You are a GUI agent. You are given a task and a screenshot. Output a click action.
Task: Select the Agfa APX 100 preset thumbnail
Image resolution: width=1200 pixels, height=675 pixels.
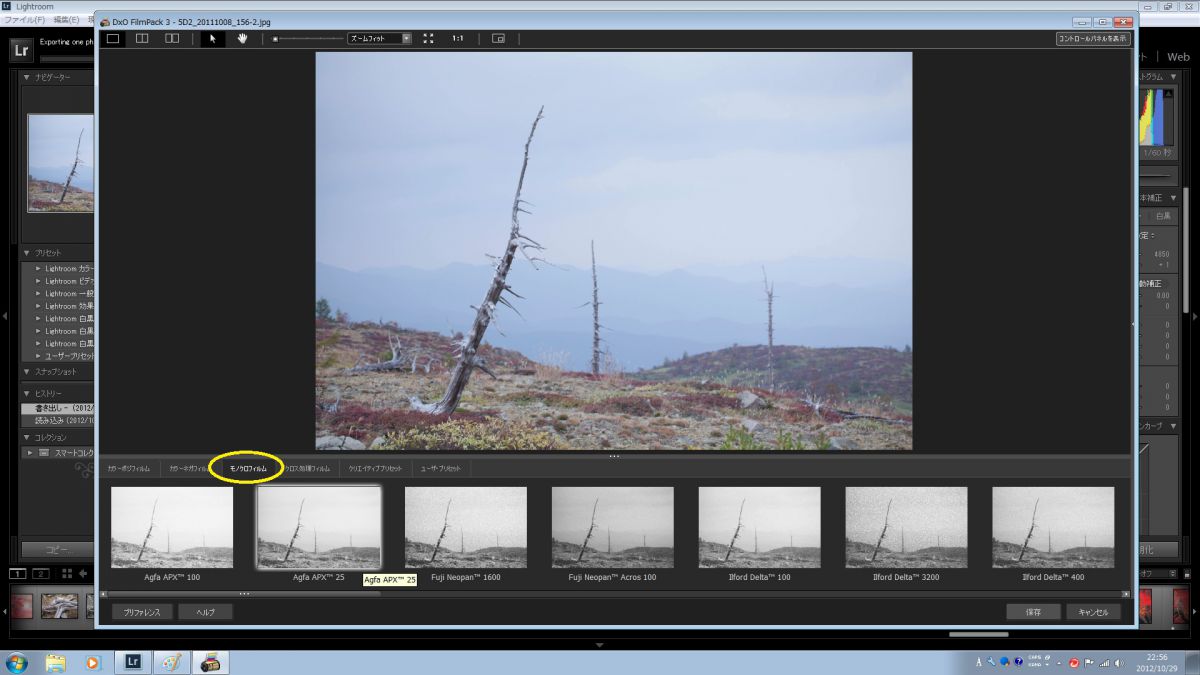tap(171, 527)
